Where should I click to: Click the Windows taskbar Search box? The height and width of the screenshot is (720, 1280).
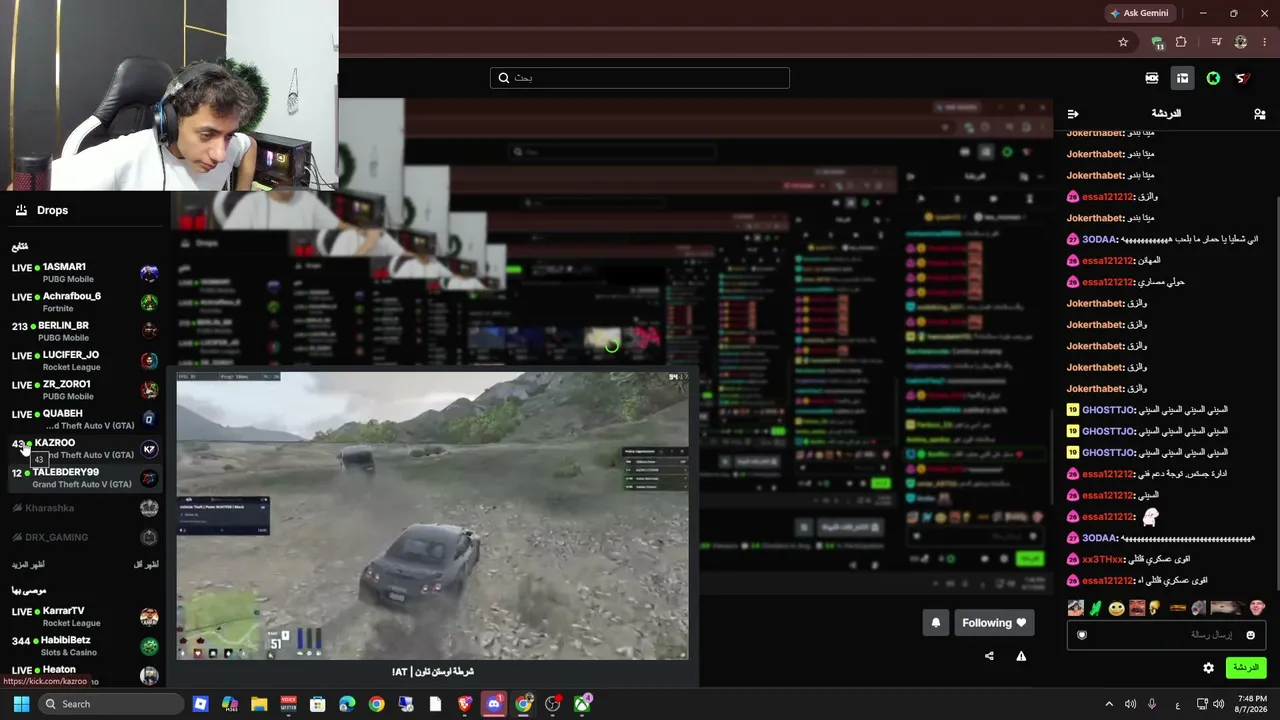[110, 704]
